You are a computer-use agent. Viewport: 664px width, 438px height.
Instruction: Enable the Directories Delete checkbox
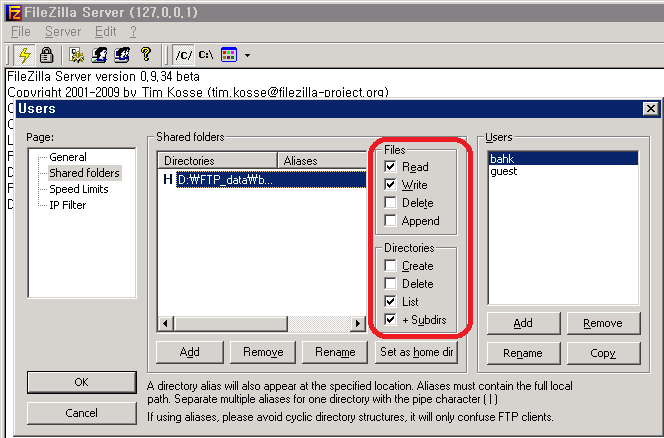(x=390, y=283)
